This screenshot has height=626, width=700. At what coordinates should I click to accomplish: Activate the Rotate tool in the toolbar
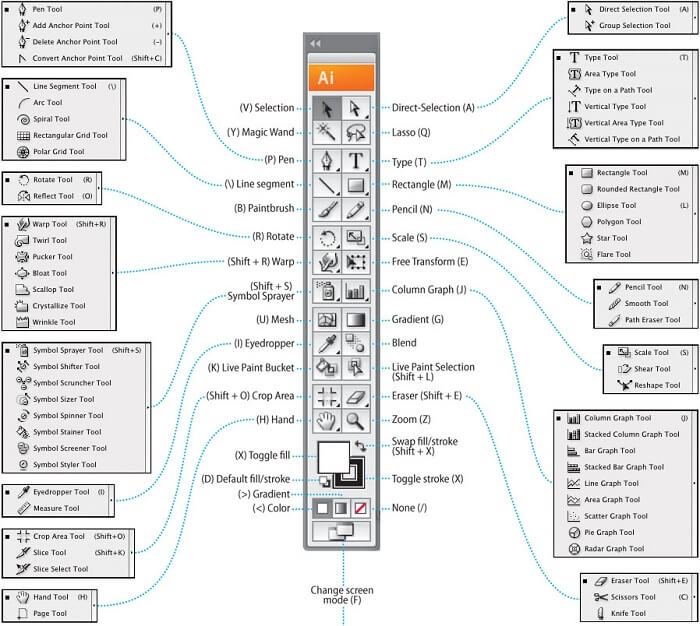click(327, 238)
